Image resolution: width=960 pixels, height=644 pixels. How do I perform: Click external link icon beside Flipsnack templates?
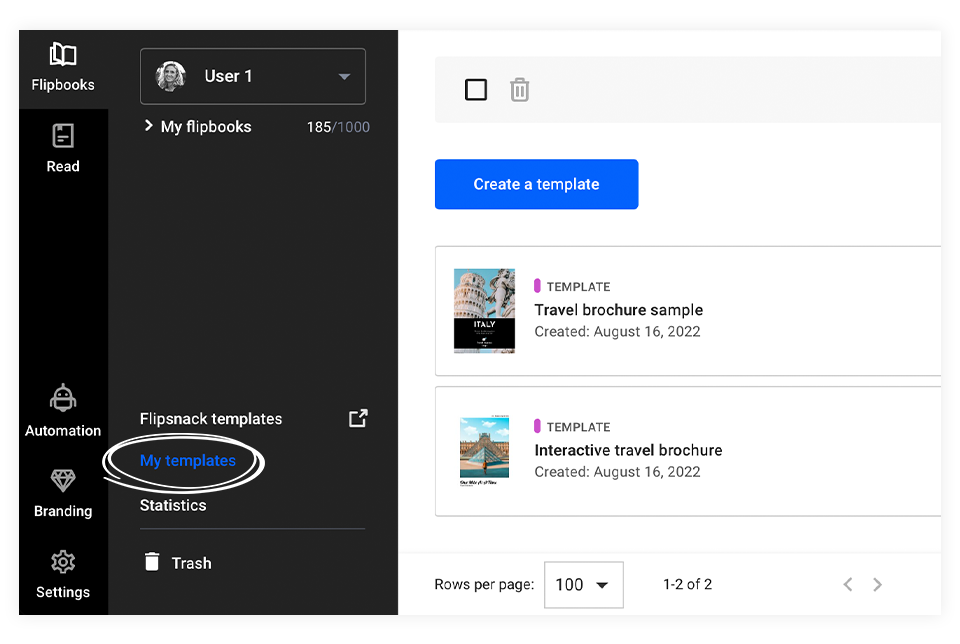[357, 419]
